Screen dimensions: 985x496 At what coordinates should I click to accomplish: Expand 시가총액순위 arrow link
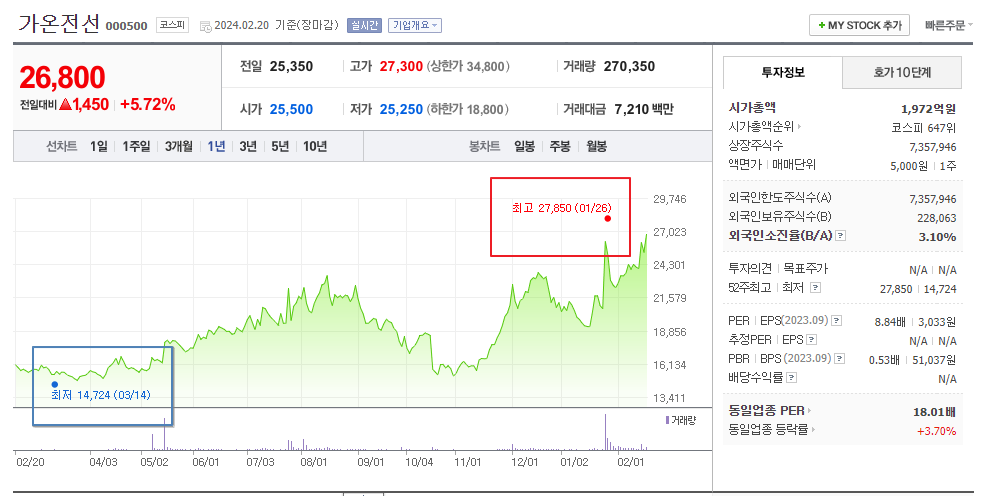[799, 127]
